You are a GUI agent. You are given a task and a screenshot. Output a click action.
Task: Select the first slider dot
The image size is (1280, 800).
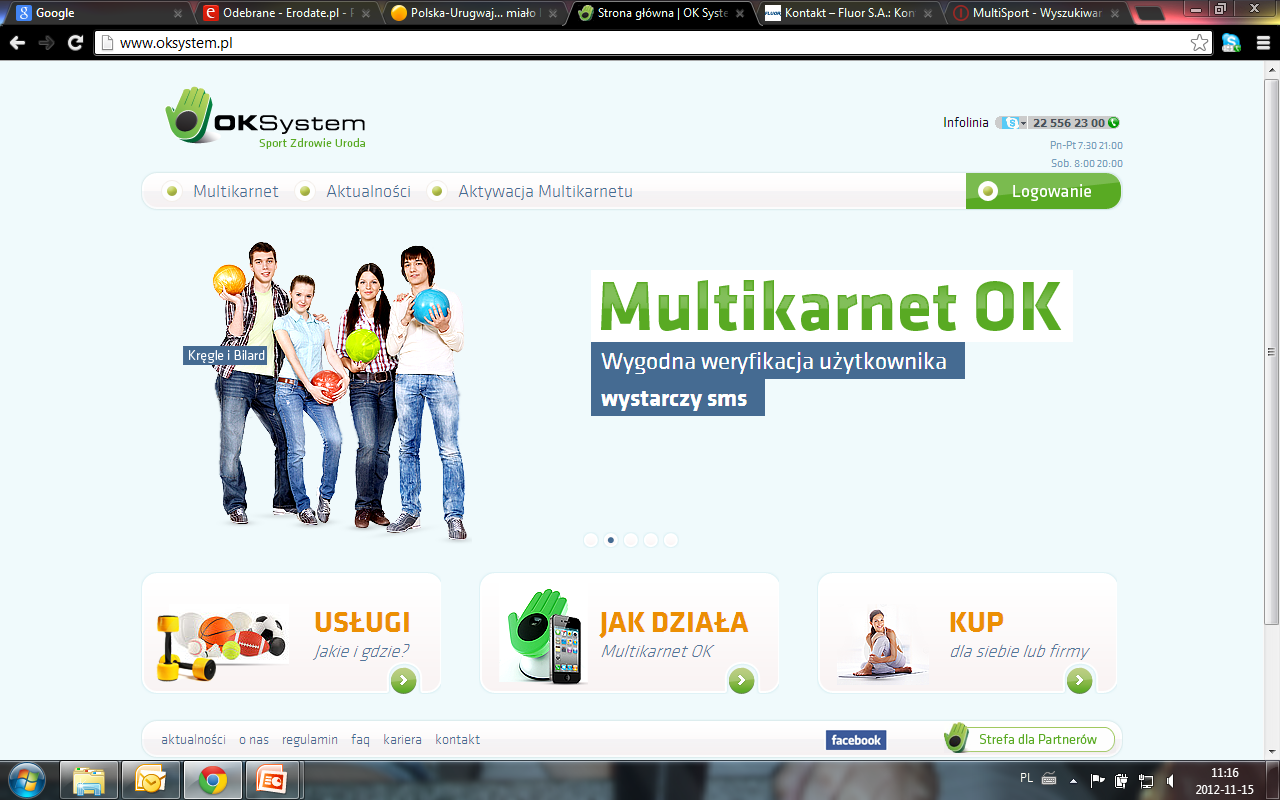[590, 540]
